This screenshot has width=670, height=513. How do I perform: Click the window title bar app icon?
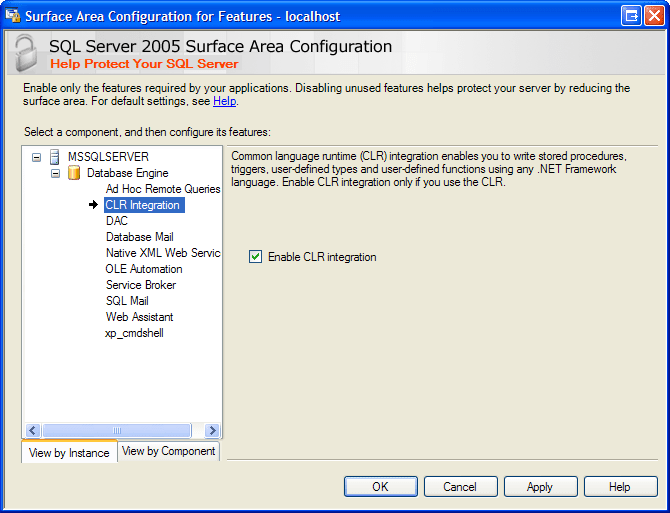[13, 16]
